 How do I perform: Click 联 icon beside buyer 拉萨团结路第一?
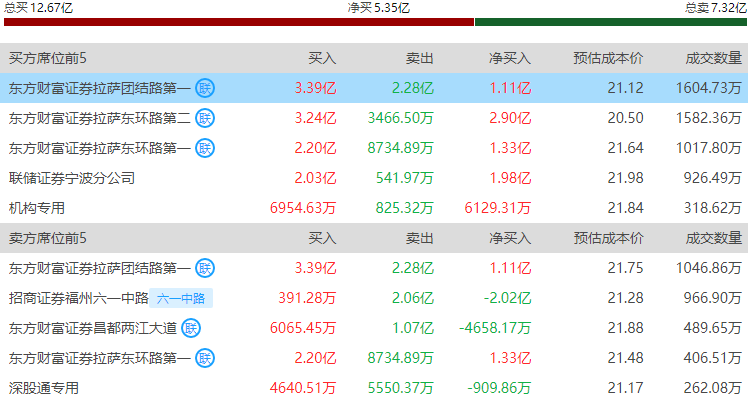point(205,88)
